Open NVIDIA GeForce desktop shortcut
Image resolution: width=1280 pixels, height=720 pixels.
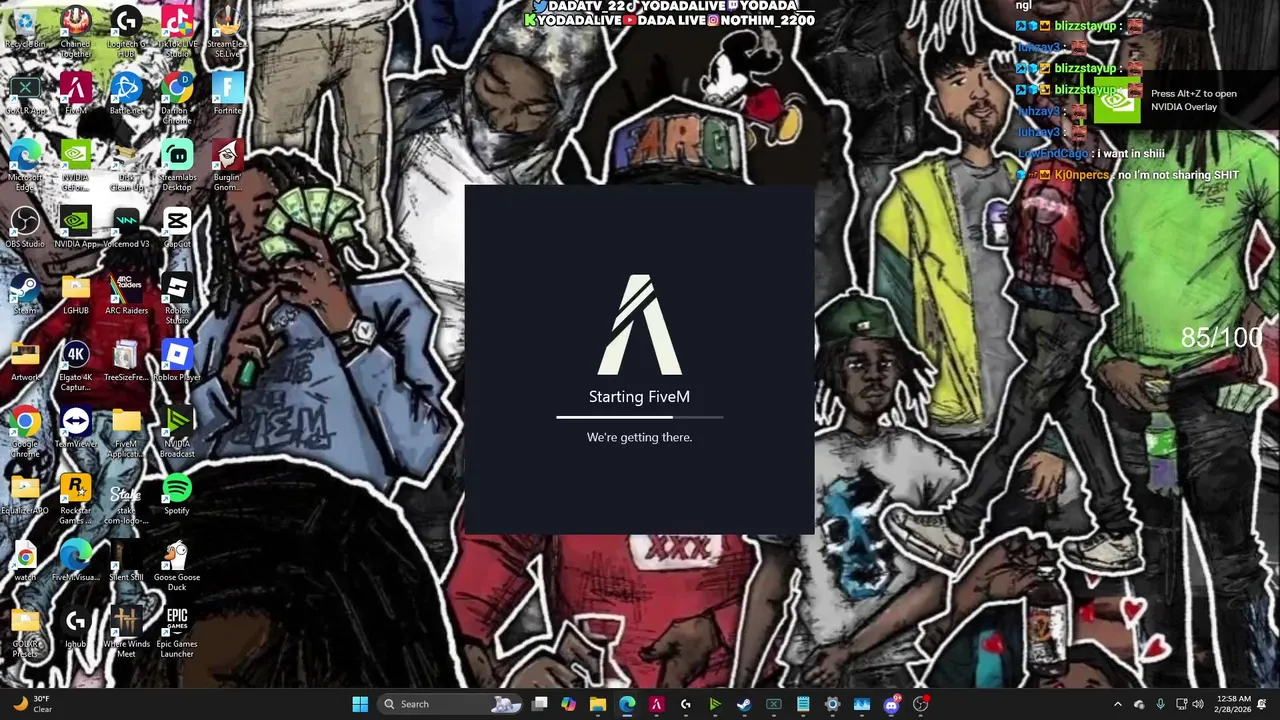tap(76, 165)
